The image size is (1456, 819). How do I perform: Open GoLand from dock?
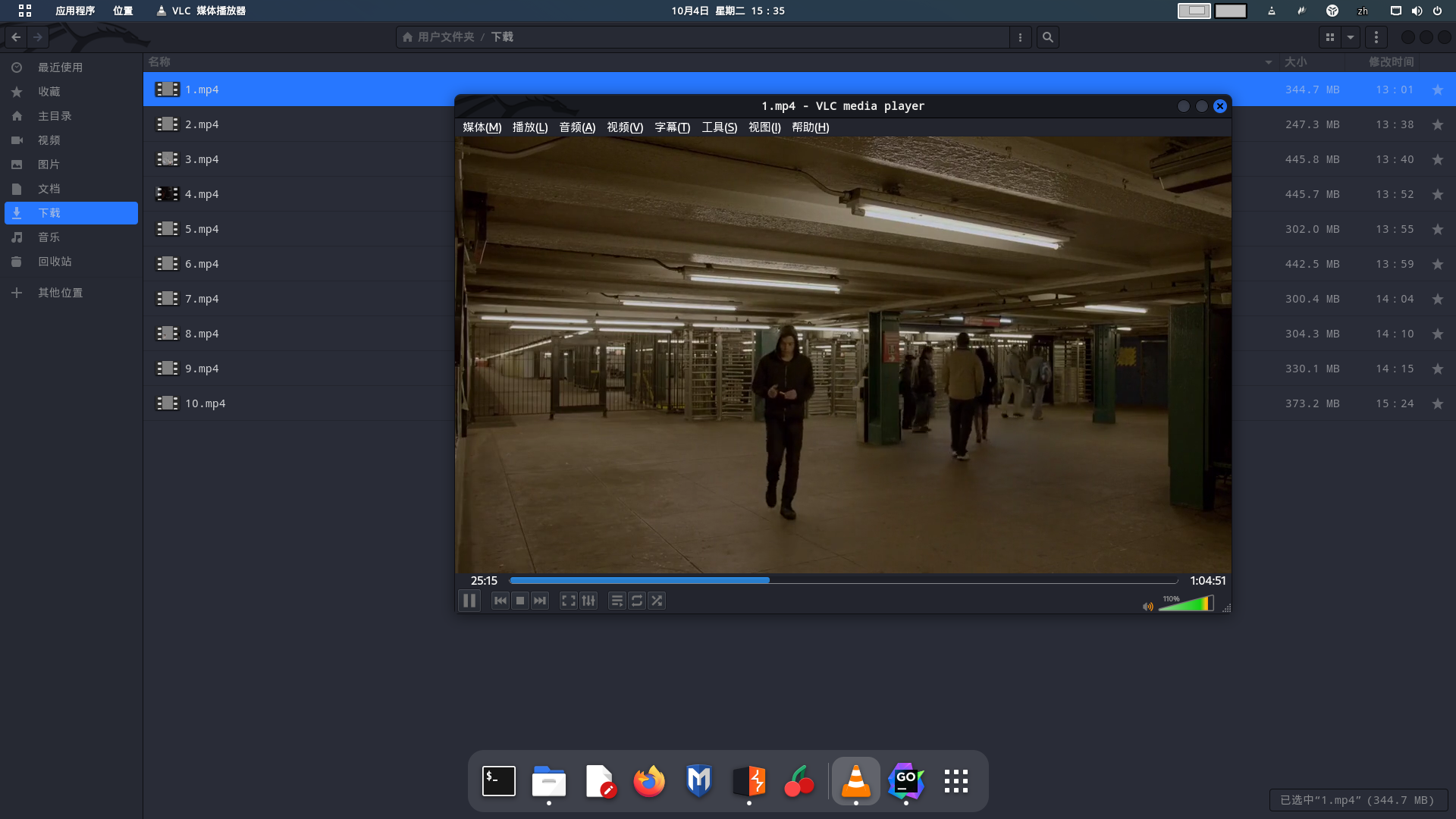906,781
